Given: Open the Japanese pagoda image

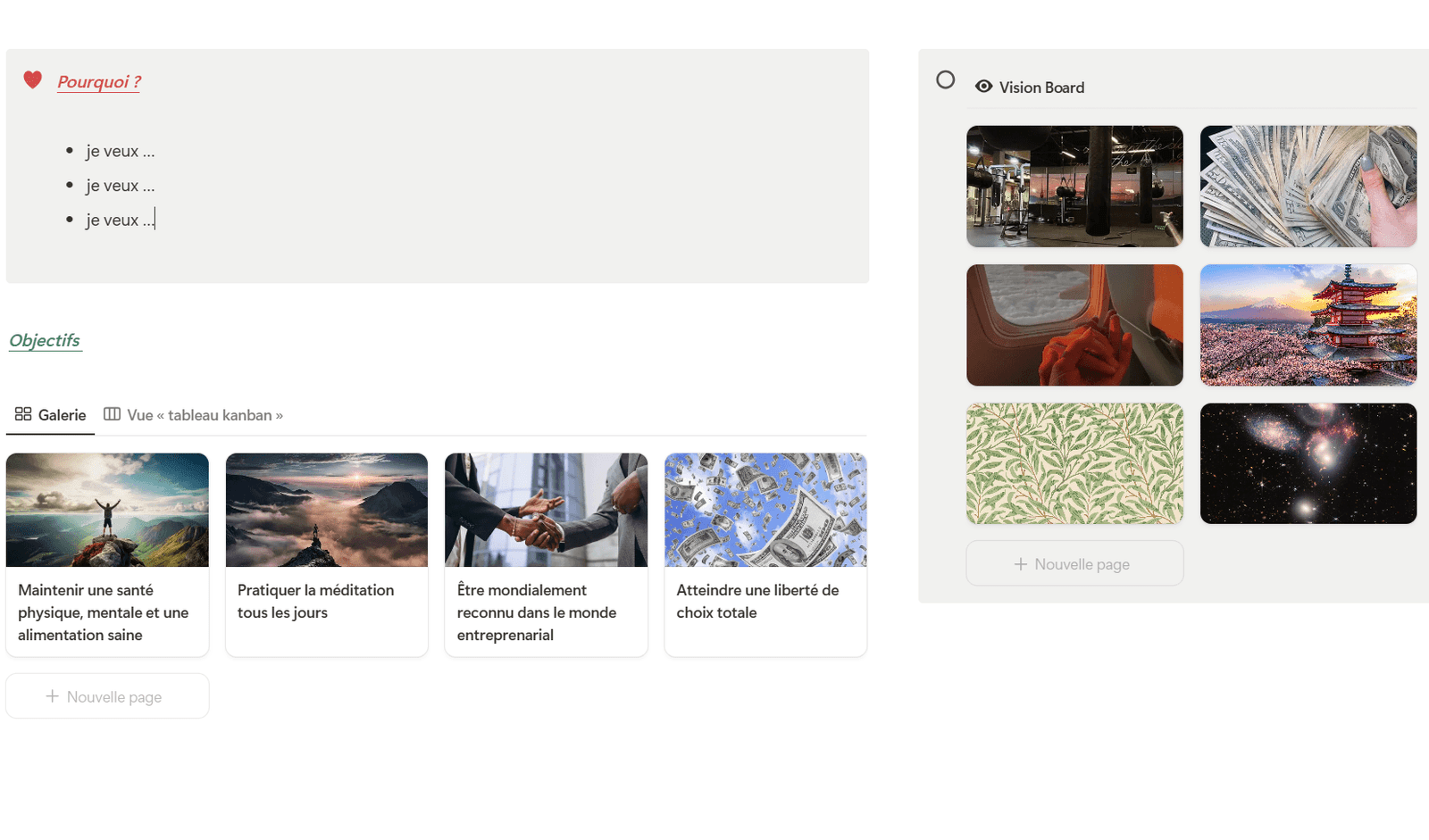Looking at the screenshot, I should point(1308,325).
